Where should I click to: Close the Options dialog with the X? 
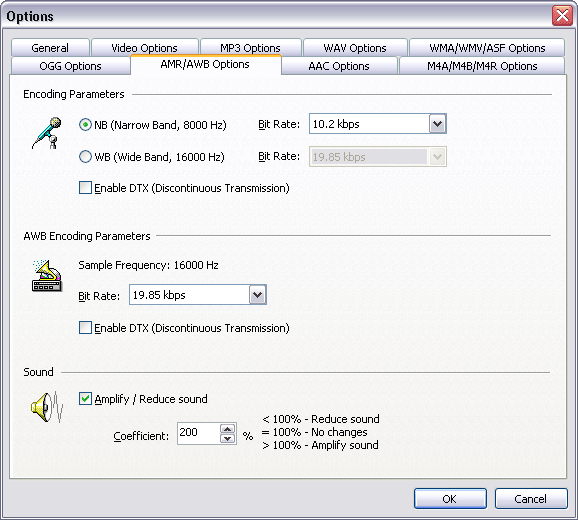click(562, 16)
